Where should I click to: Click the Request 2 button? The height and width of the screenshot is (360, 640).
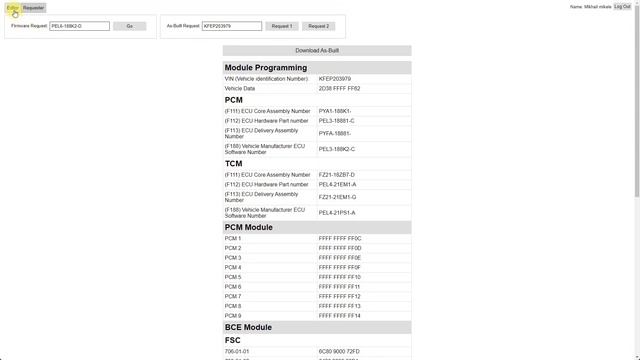click(319, 26)
